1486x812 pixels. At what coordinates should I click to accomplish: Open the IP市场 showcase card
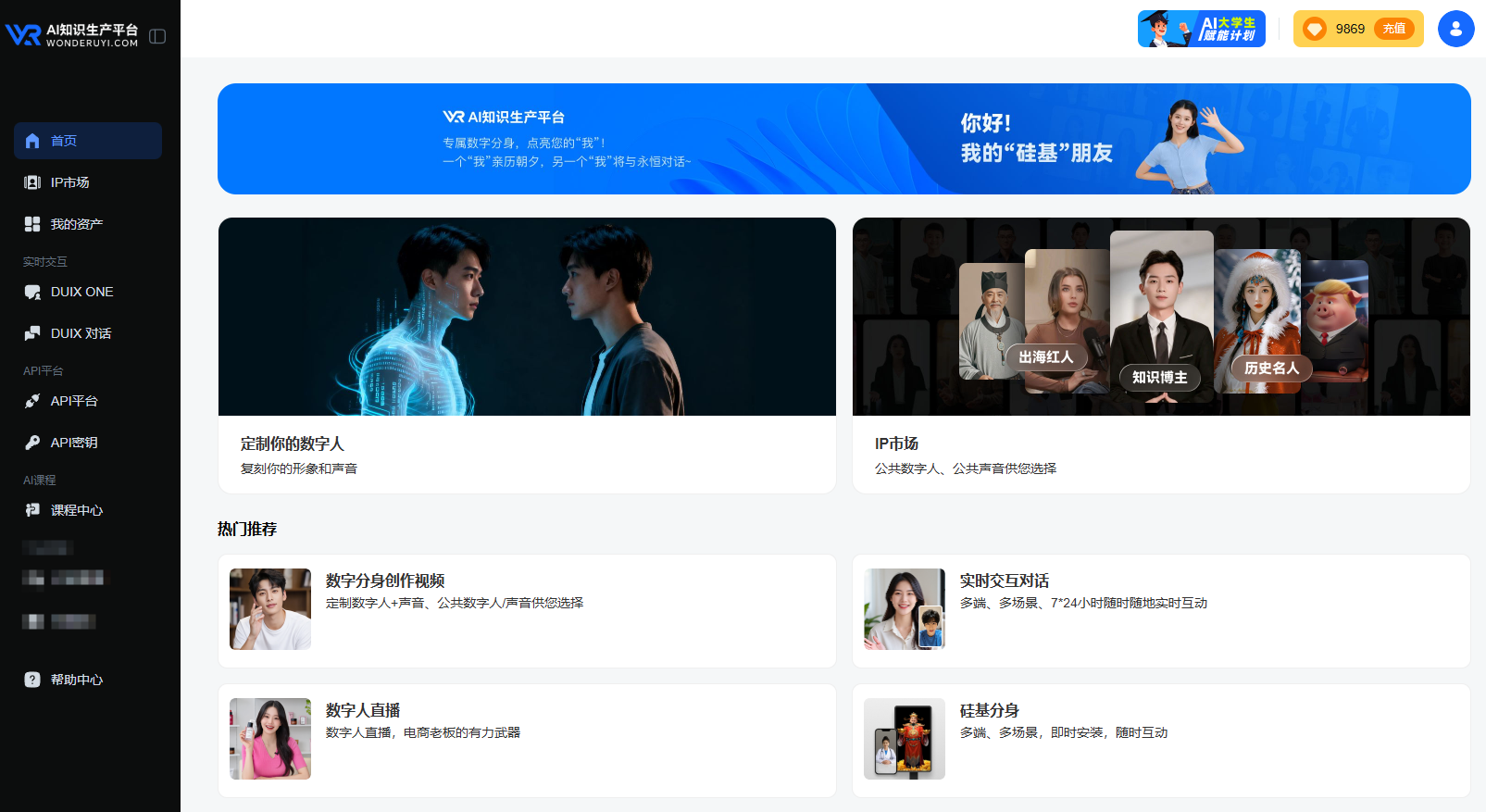coord(1160,355)
